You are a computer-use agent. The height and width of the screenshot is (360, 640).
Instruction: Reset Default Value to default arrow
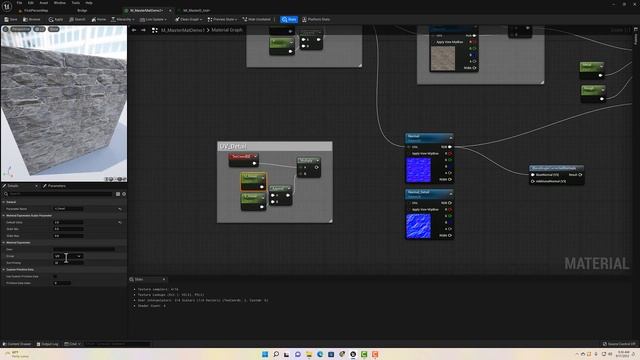[x=120, y=222]
